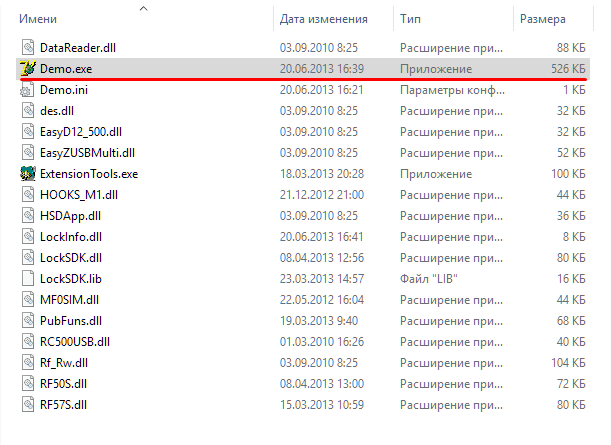
Task: Select the file name des.dll
Action: [x=57, y=111]
